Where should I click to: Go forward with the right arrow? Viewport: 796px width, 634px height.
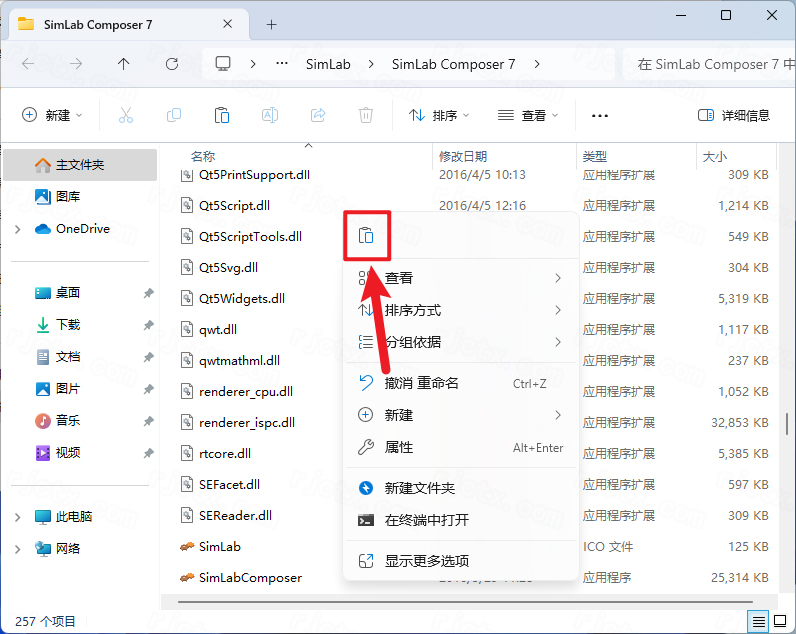[76, 64]
